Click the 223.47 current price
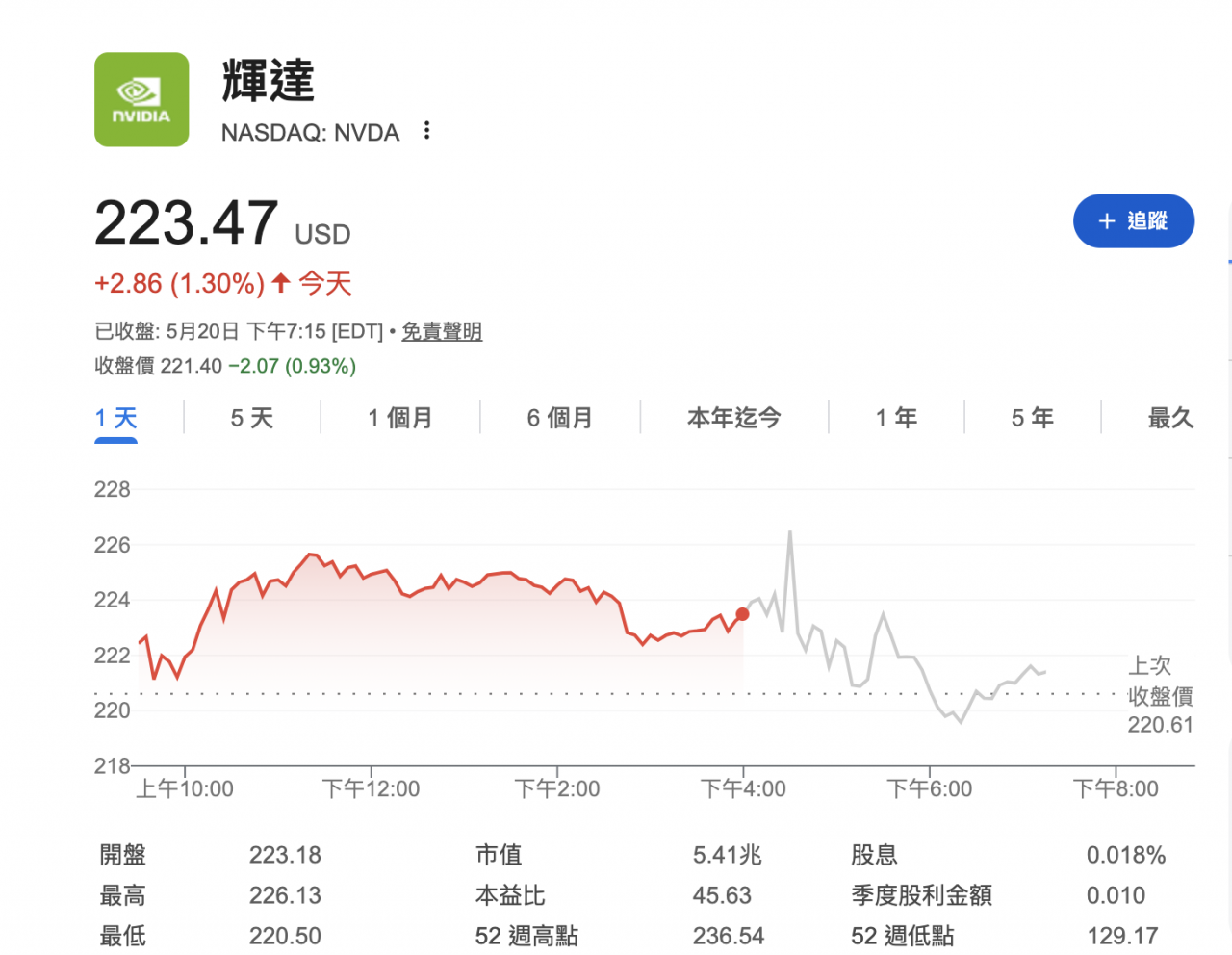The height and width of the screenshot is (955, 1232). [x=187, y=222]
